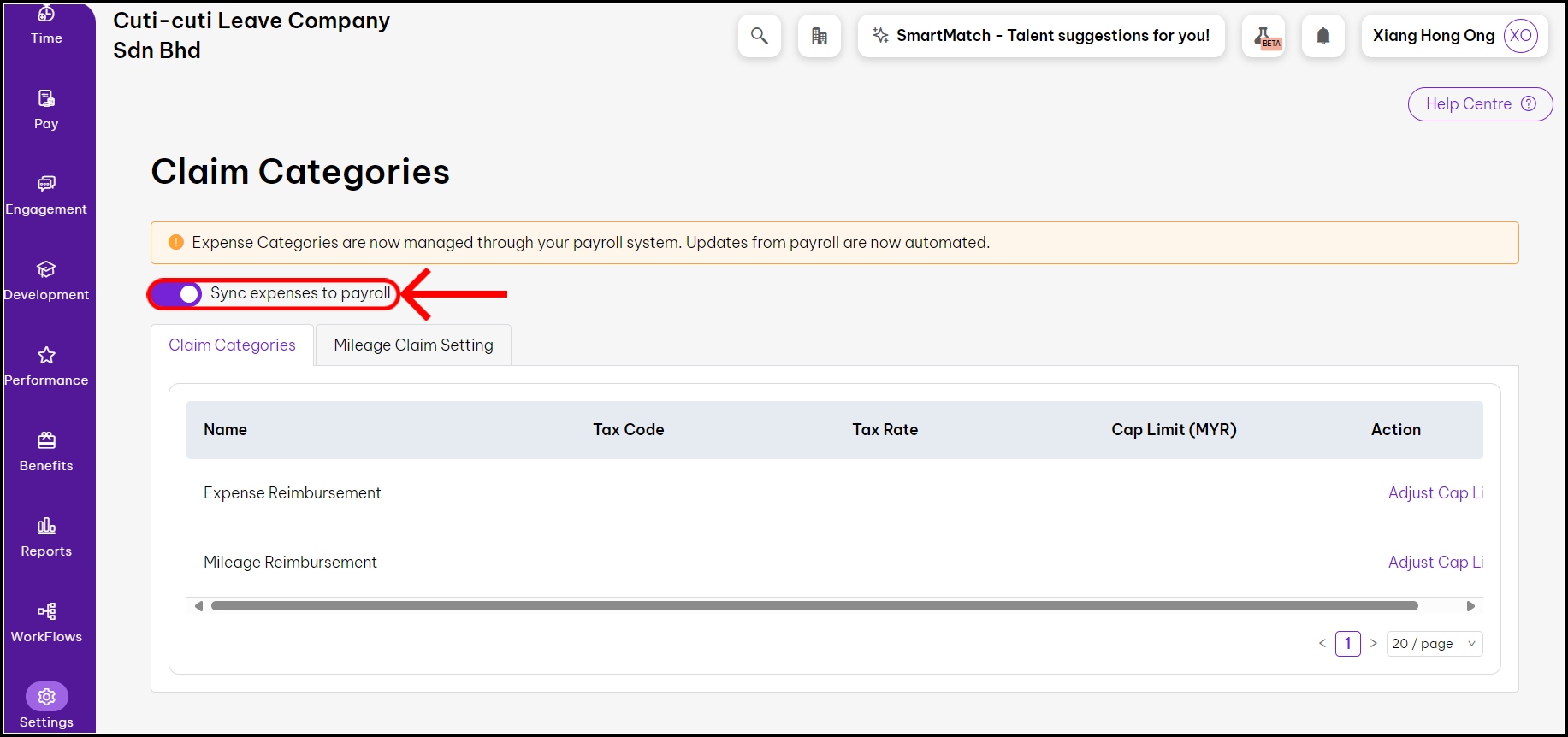Open Xiang Hong Ong profile menu
1568x737 pixels.
click(1454, 36)
